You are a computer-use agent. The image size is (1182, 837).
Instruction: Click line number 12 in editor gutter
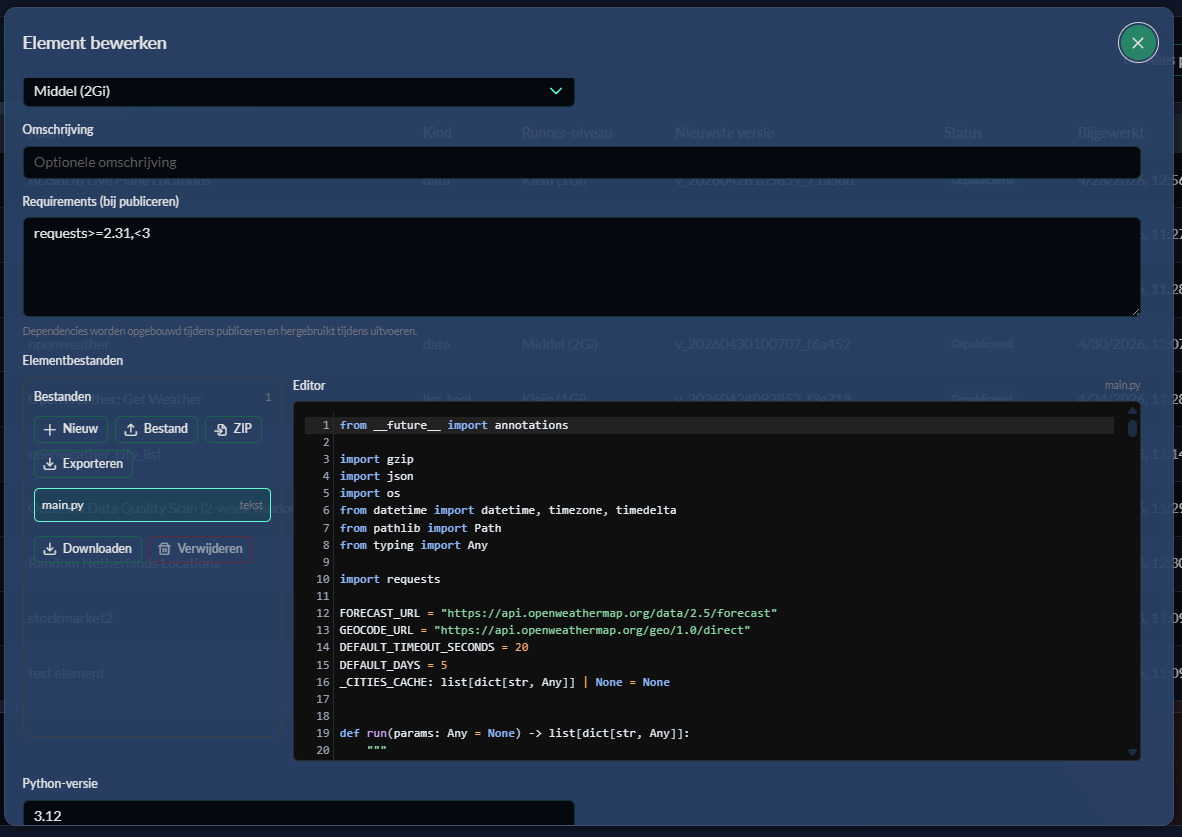pyautogui.click(x=323, y=613)
